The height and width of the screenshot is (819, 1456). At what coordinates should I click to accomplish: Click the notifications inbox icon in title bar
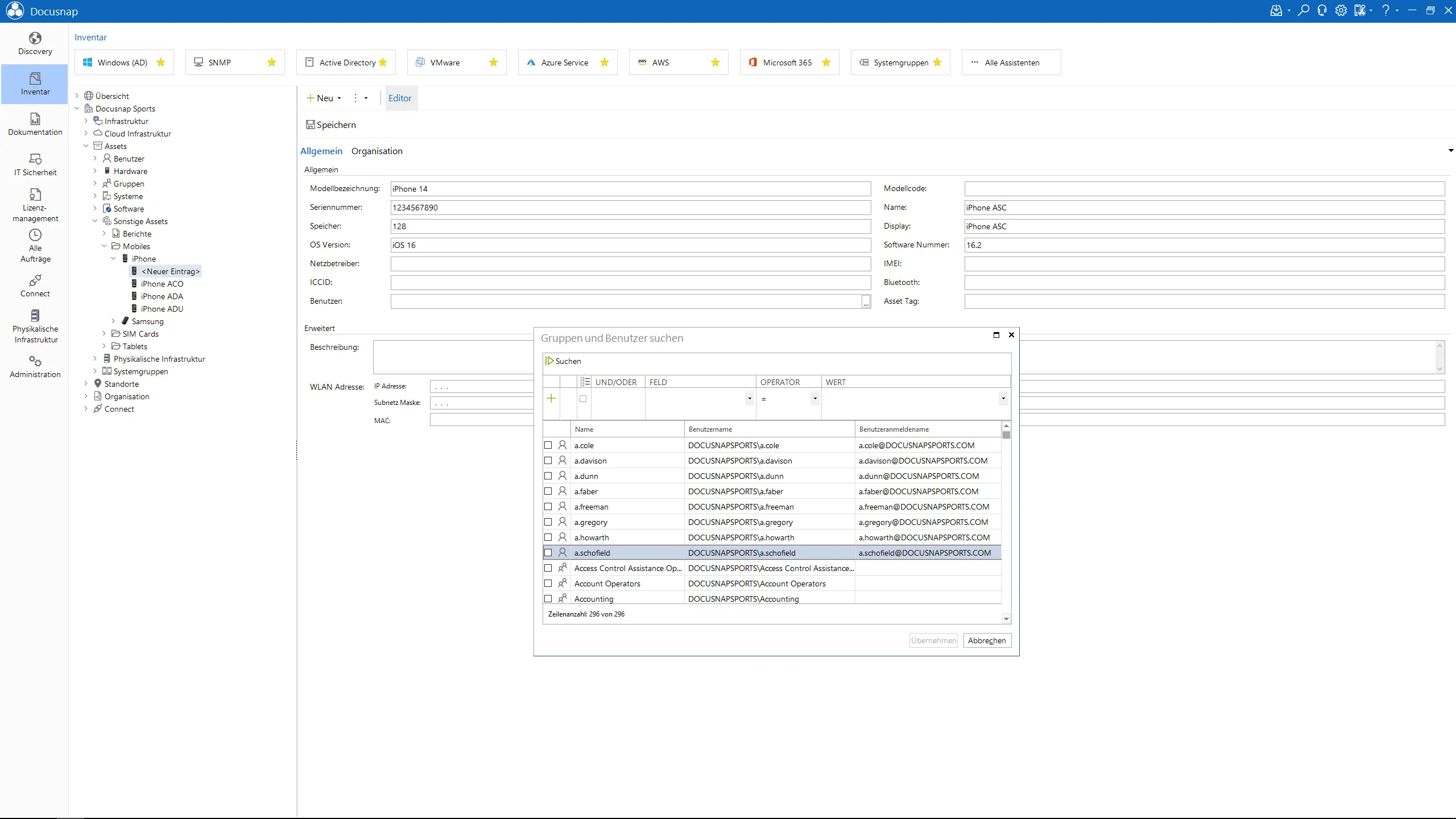point(1276,11)
